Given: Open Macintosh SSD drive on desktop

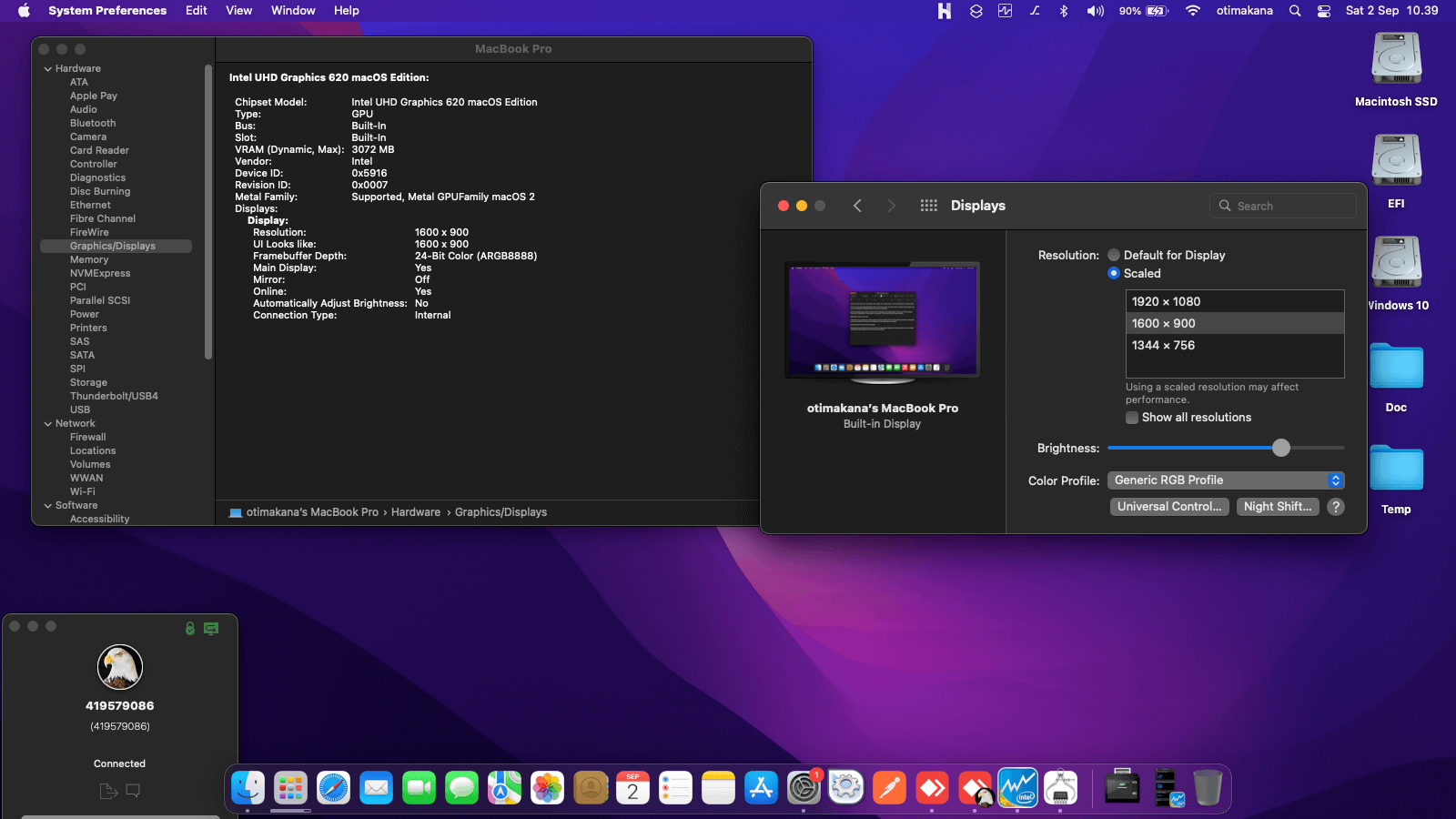Looking at the screenshot, I should [1396, 70].
